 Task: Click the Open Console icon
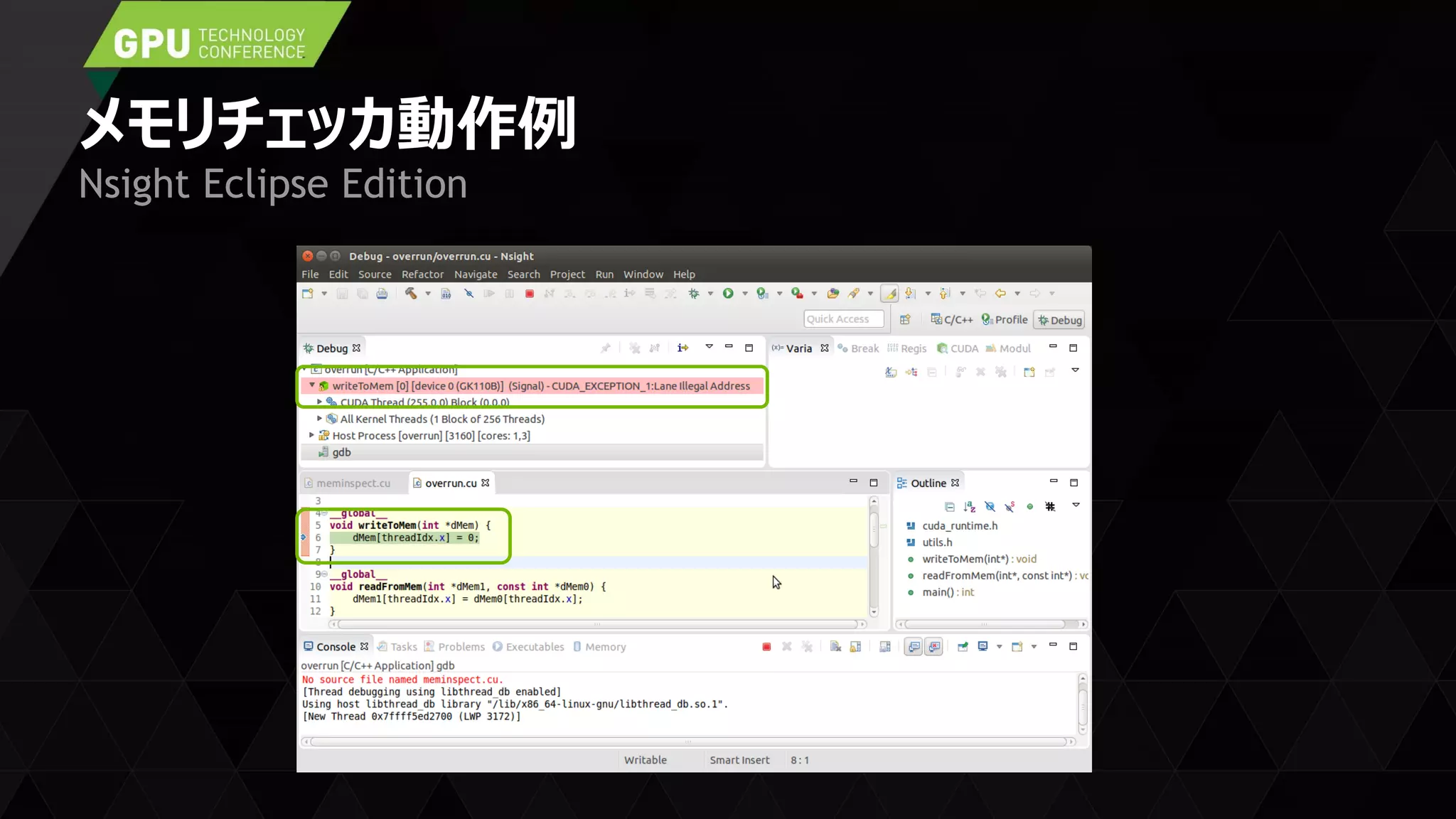tap(1017, 647)
